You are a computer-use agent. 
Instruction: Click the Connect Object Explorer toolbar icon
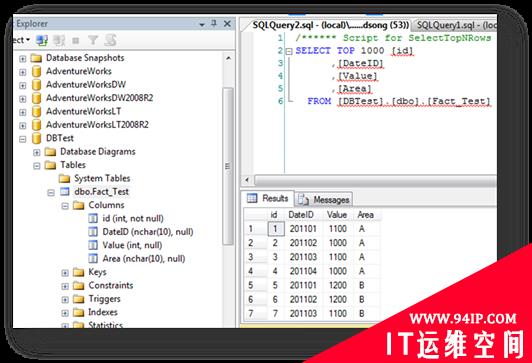[42, 40]
